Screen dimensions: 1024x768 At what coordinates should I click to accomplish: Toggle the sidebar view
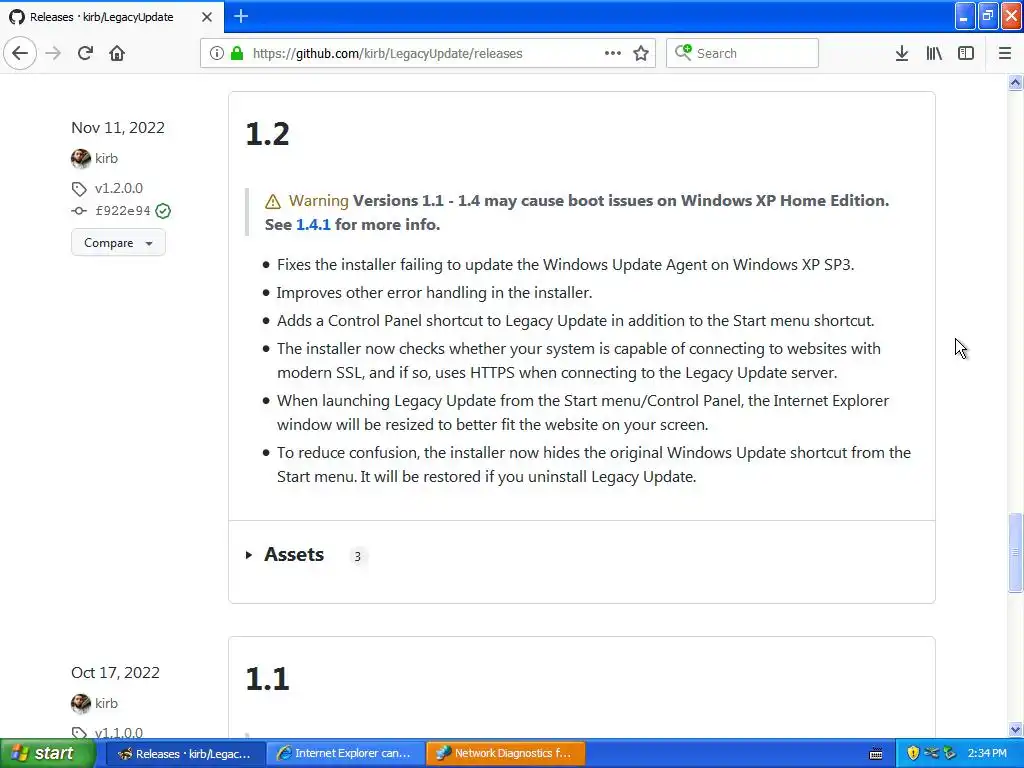coord(966,53)
